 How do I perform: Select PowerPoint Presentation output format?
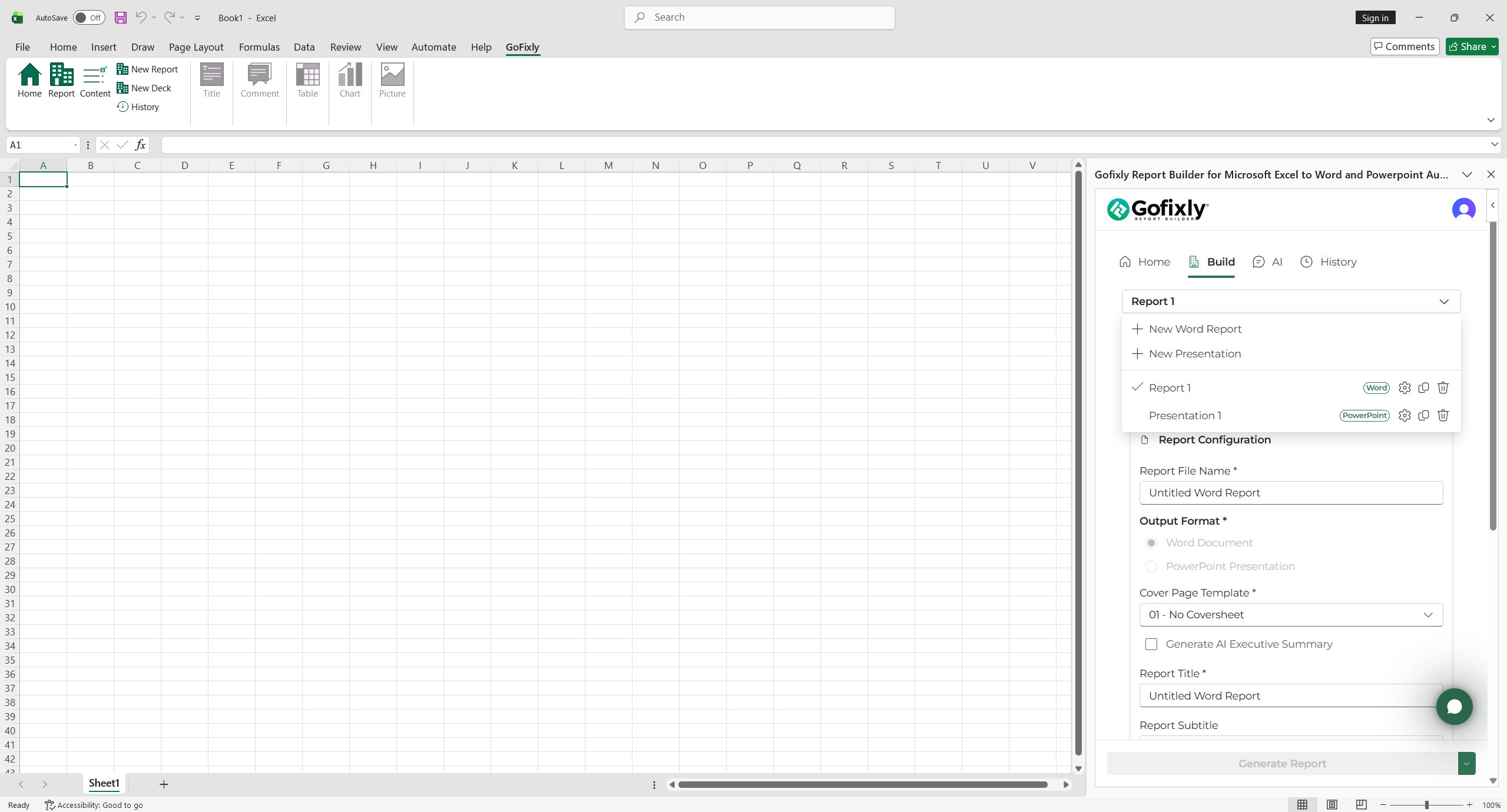1151,566
